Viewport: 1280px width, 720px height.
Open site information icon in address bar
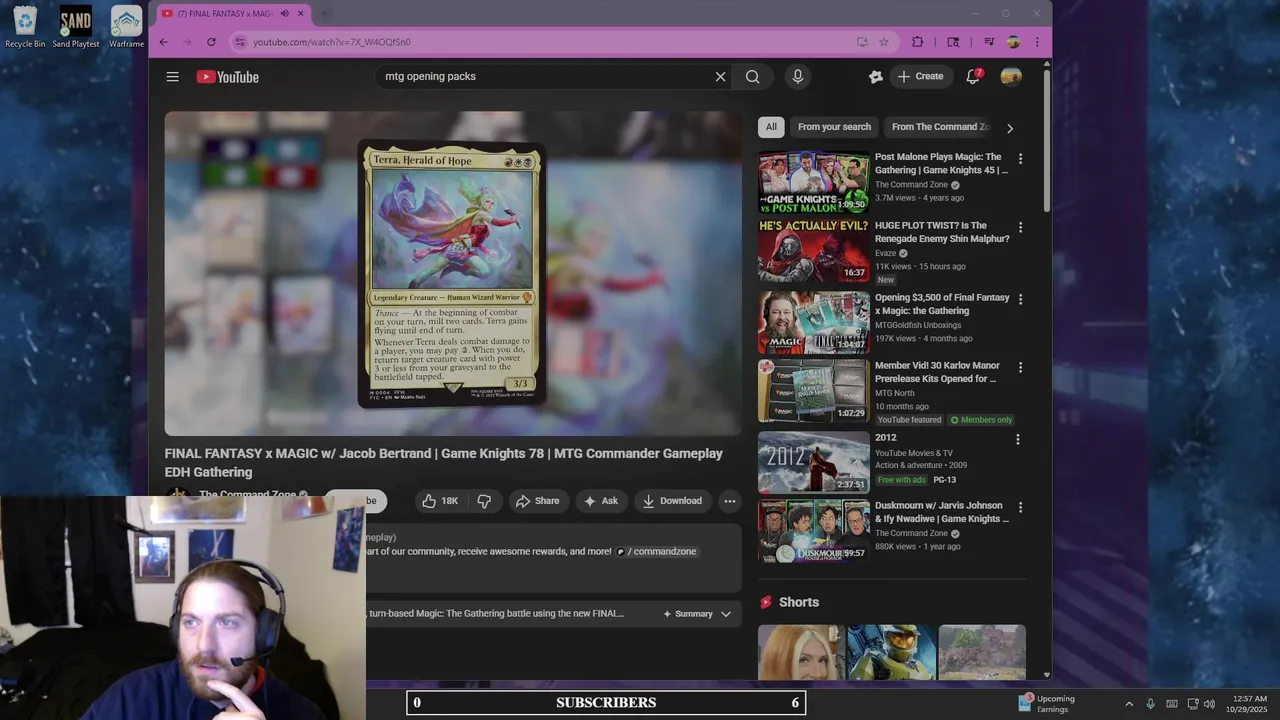239,42
